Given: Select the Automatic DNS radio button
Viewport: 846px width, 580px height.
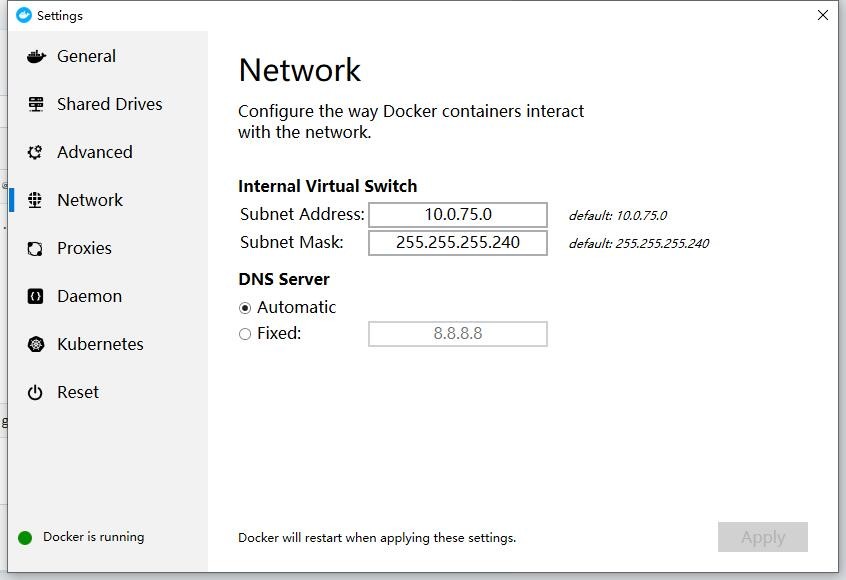Looking at the screenshot, I should click(245, 308).
